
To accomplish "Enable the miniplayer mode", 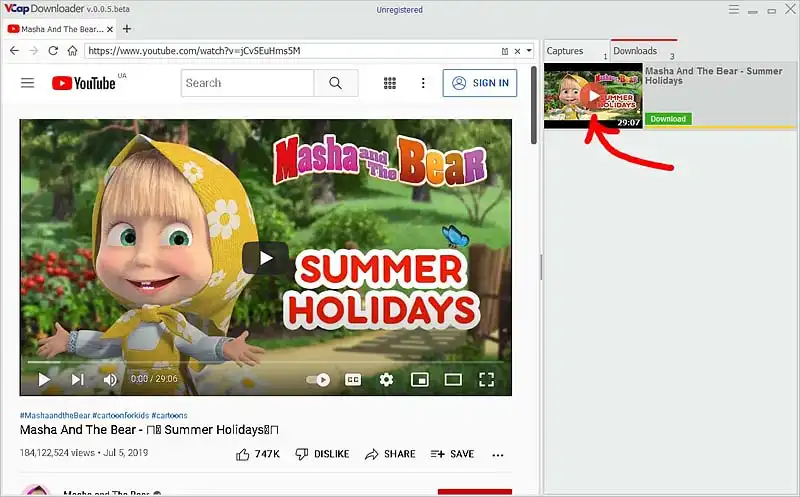I will pyautogui.click(x=419, y=379).
